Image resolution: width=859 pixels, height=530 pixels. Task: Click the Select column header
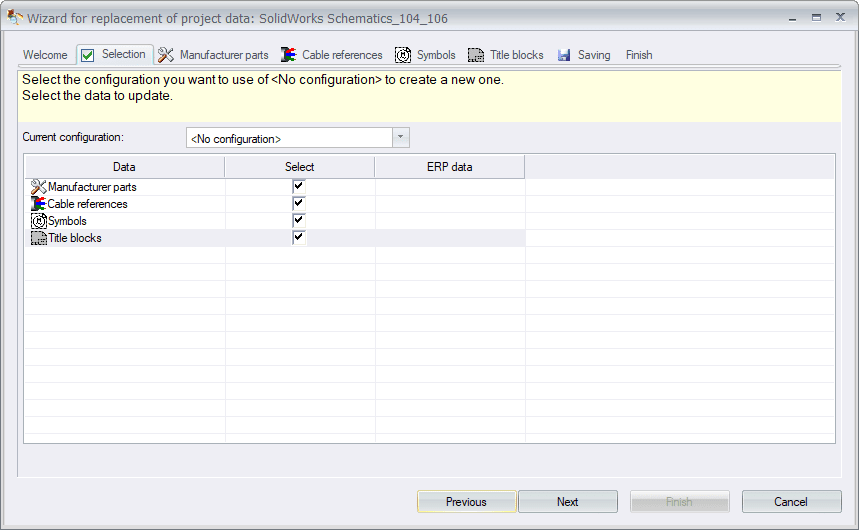pyautogui.click(x=299, y=167)
